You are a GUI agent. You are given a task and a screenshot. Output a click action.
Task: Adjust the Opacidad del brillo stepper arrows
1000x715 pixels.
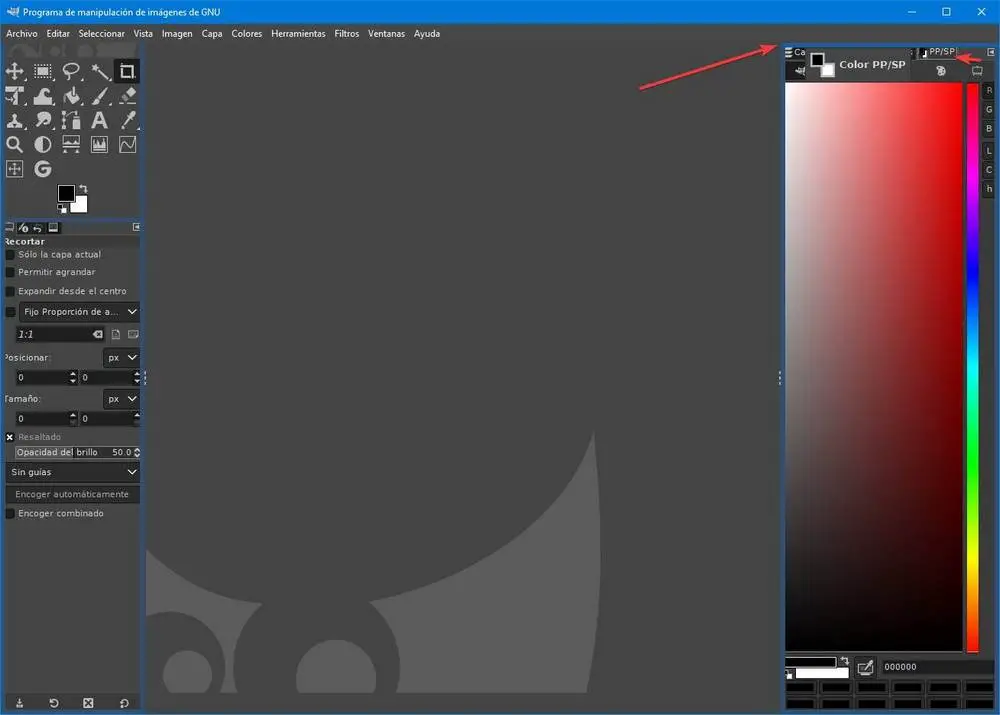[x=136, y=452]
